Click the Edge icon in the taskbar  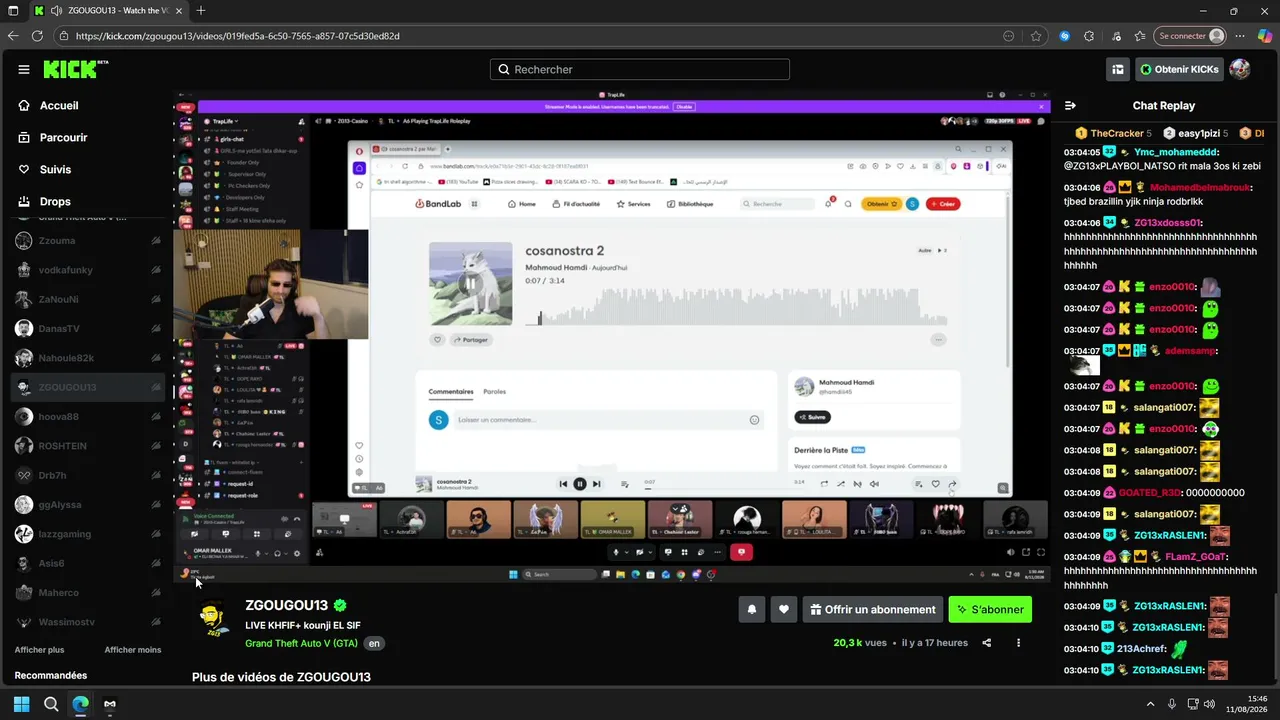pyautogui.click(x=81, y=704)
